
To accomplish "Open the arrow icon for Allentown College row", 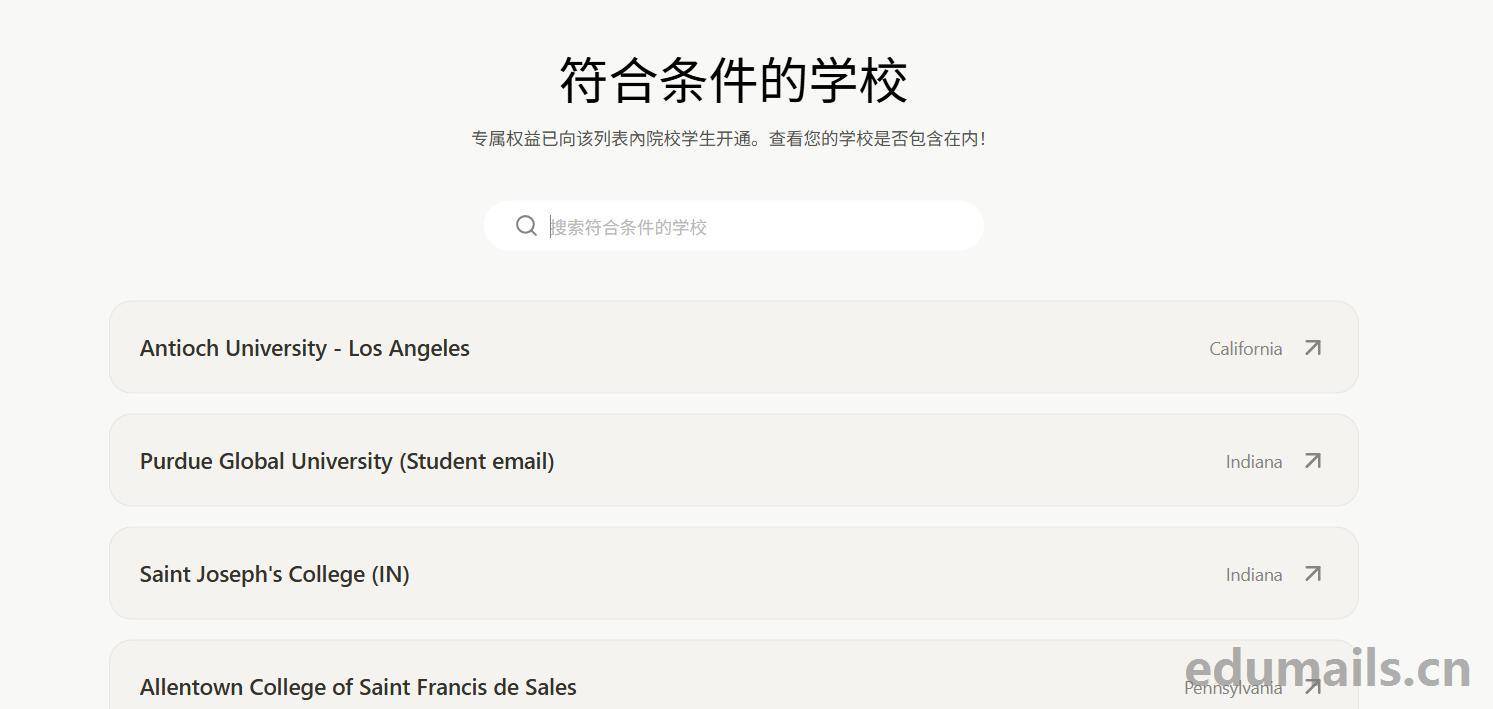I will (1313, 687).
